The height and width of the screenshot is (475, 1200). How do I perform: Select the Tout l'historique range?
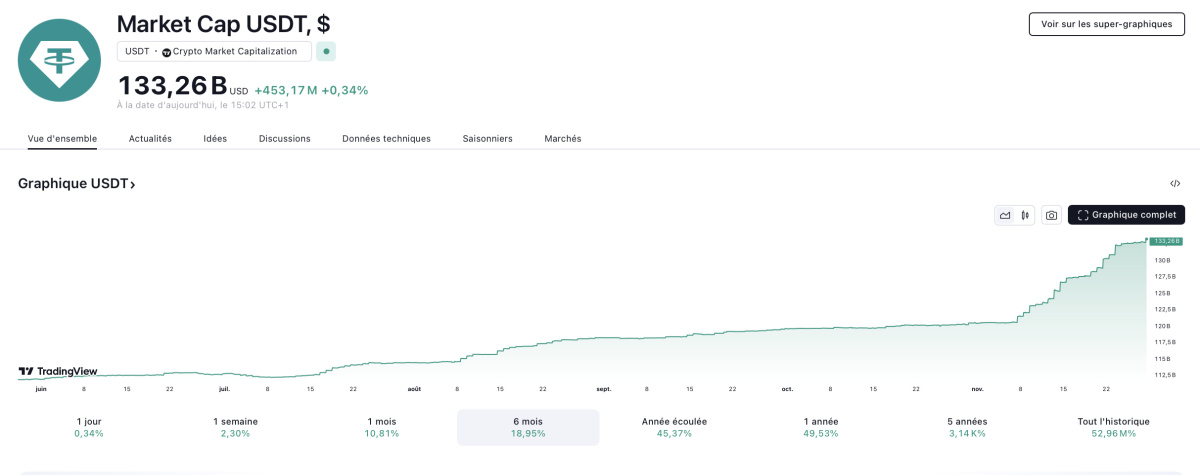tap(1113, 427)
